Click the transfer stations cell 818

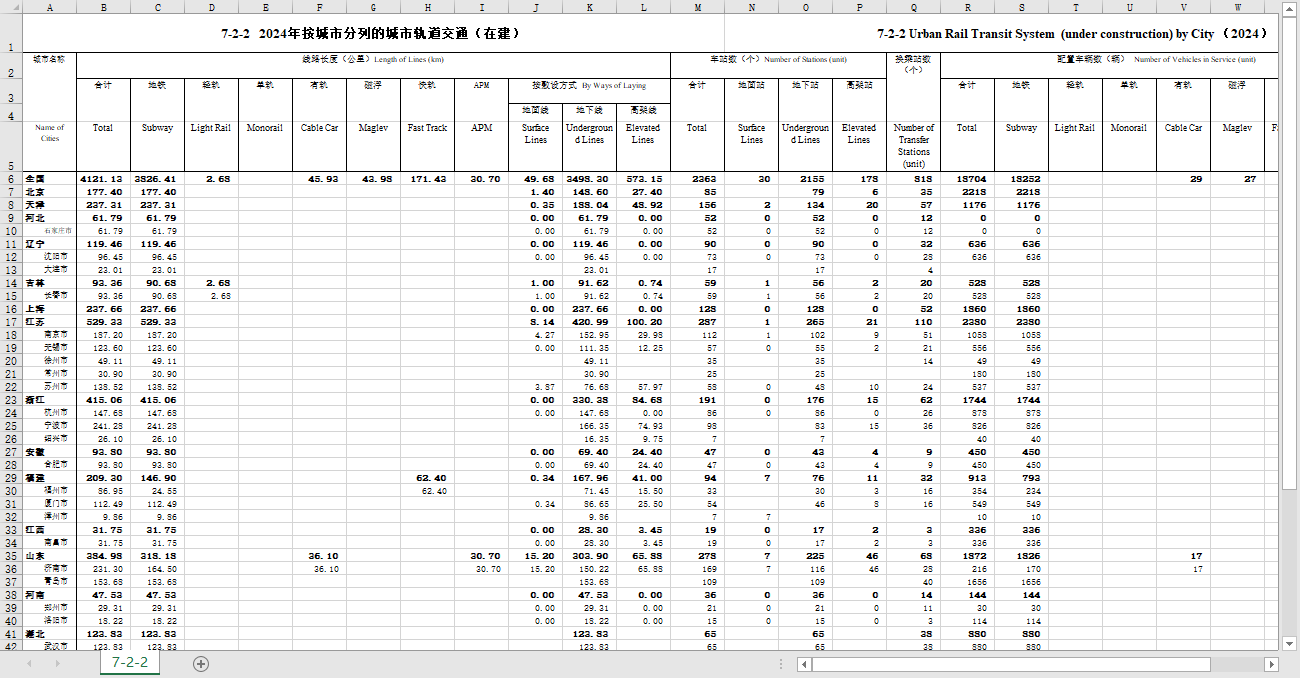914,179
